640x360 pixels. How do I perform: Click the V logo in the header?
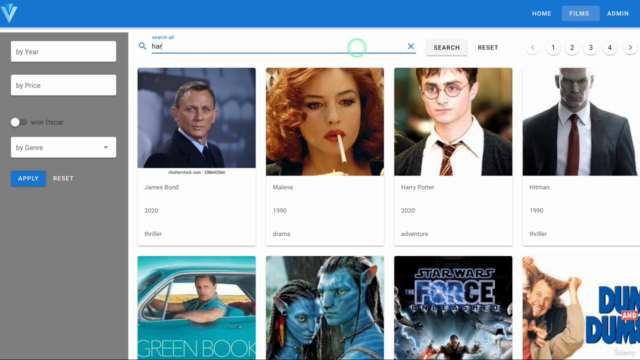[x=9, y=13]
